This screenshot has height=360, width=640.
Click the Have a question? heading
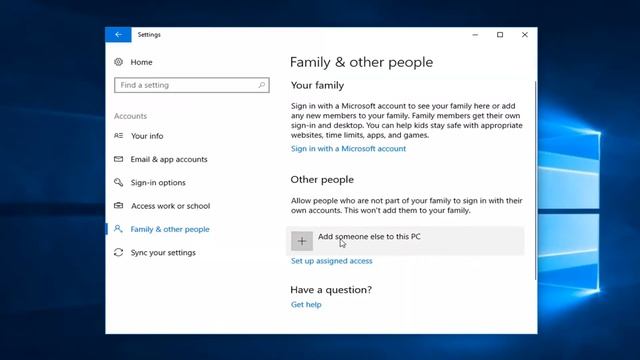point(331,290)
